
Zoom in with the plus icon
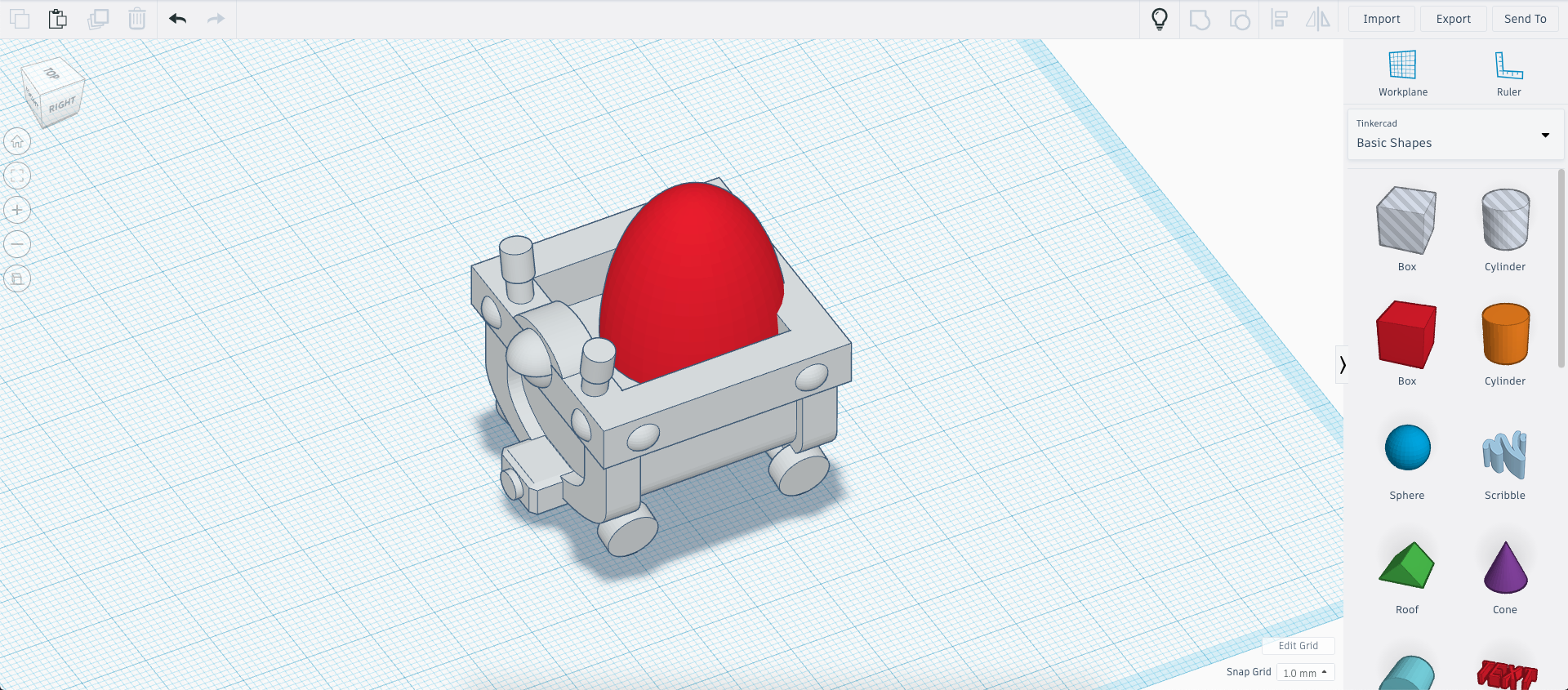[x=17, y=211]
